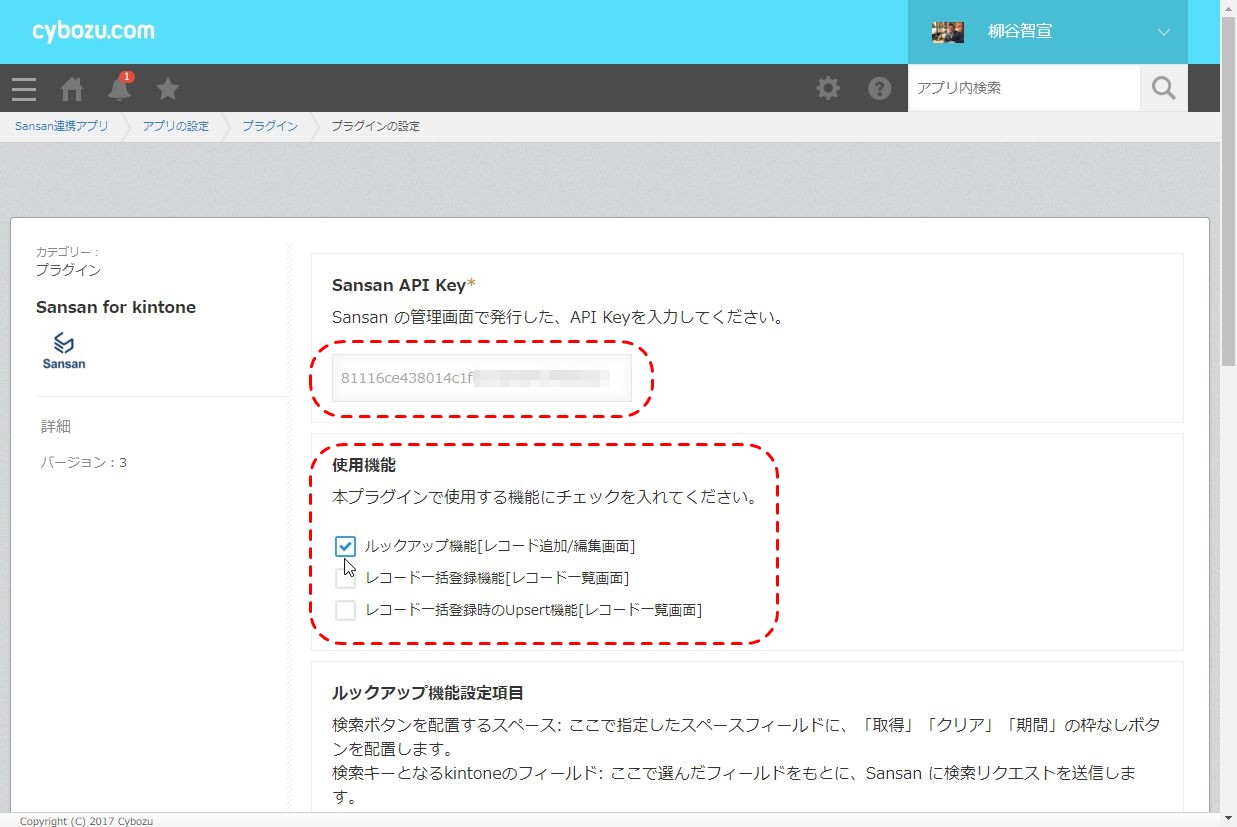
Task: Open the favorites star icon
Action: tap(168, 89)
